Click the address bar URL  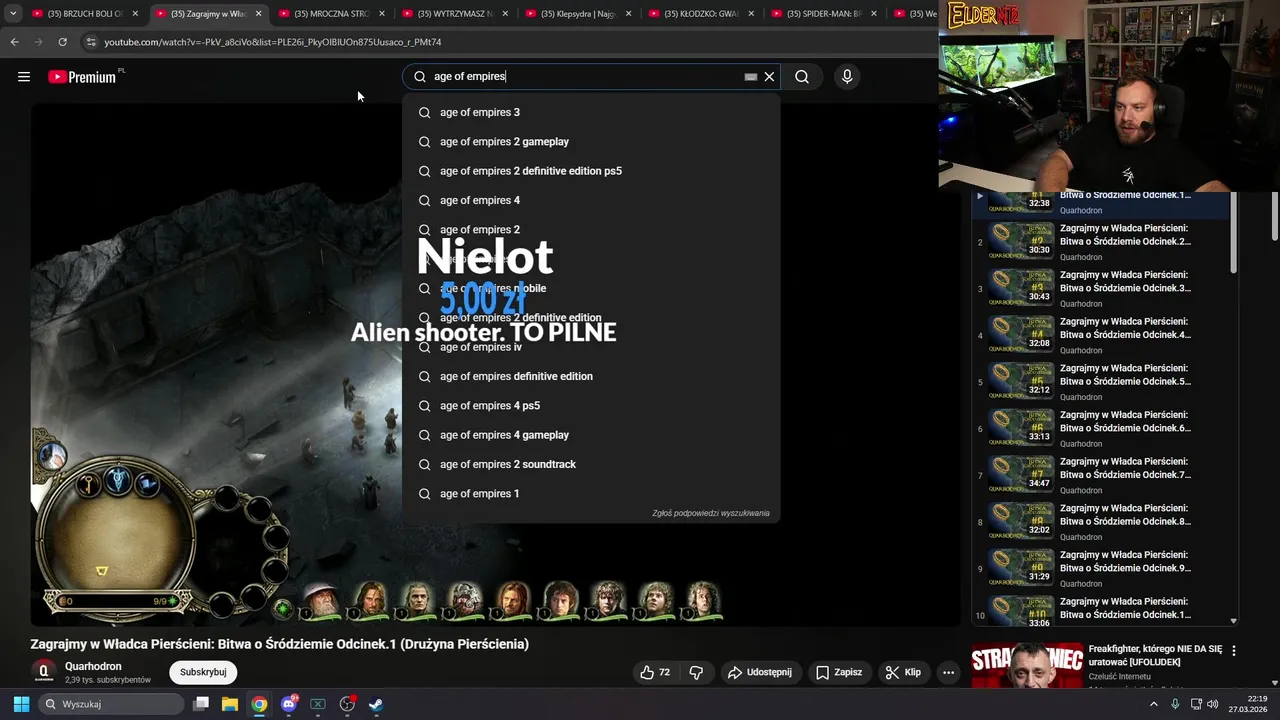point(273,42)
